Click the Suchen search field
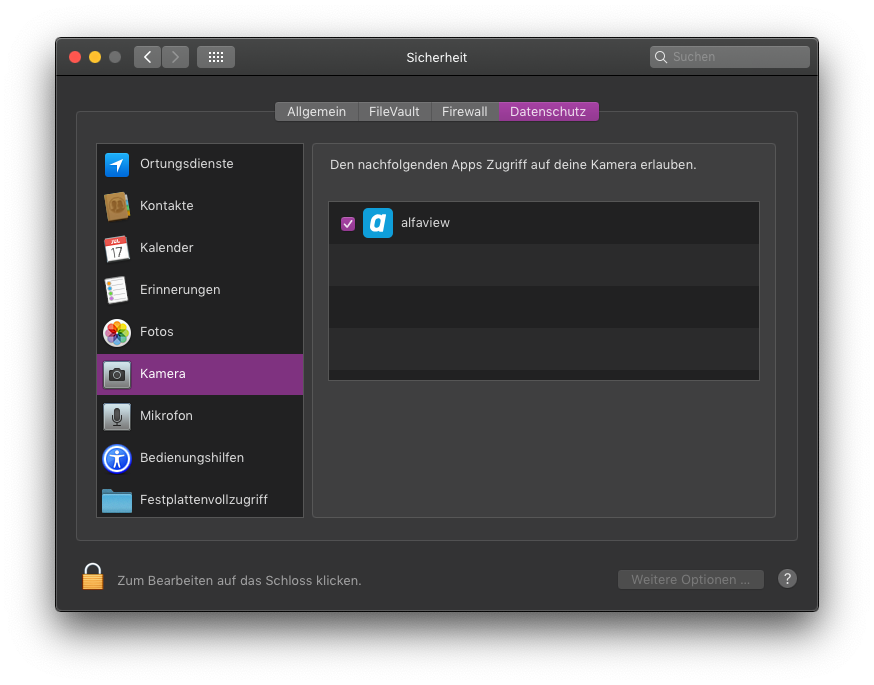The width and height of the screenshot is (874, 685). [x=735, y=57]
